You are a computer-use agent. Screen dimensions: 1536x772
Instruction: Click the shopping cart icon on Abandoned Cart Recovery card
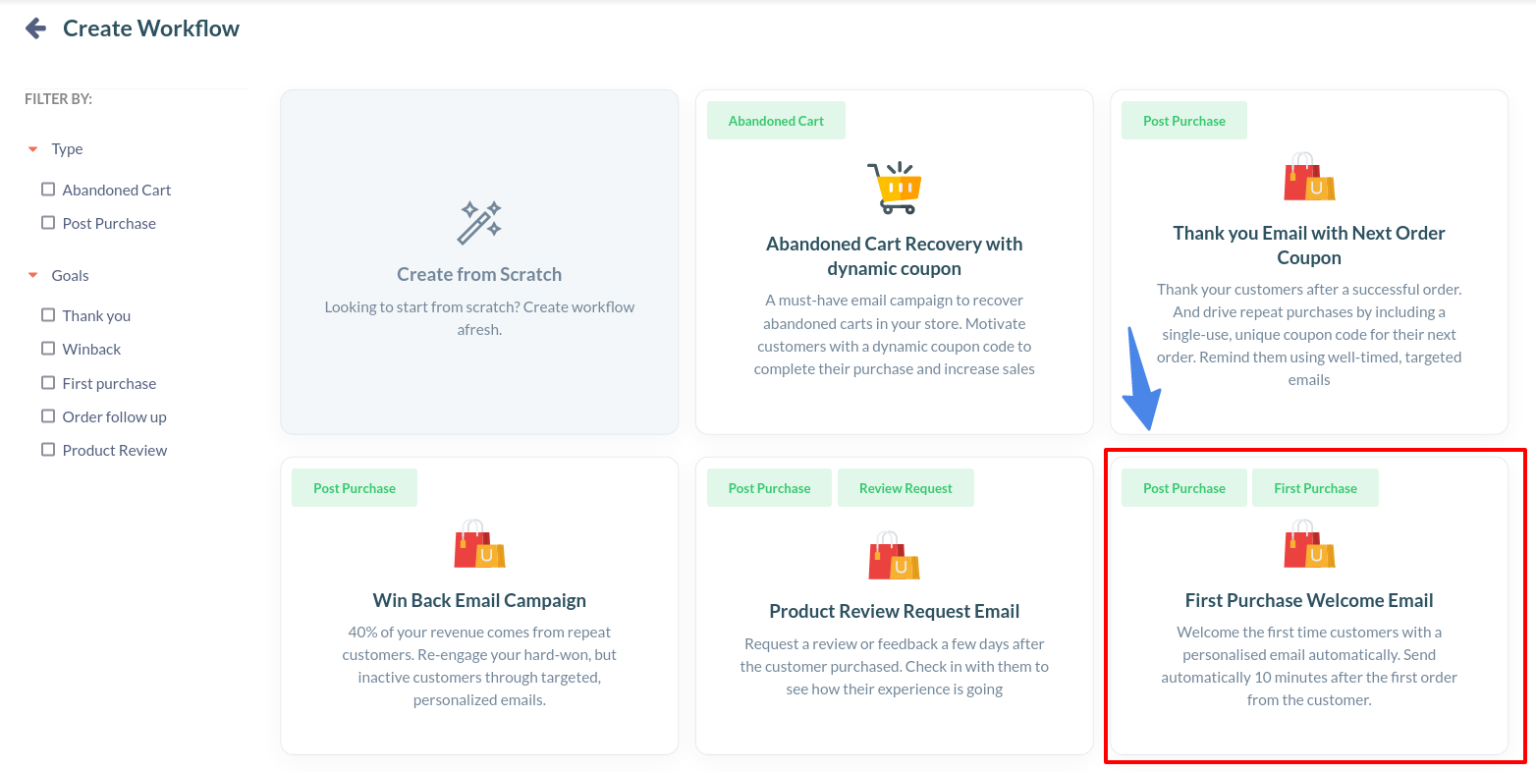click(896, 184)
